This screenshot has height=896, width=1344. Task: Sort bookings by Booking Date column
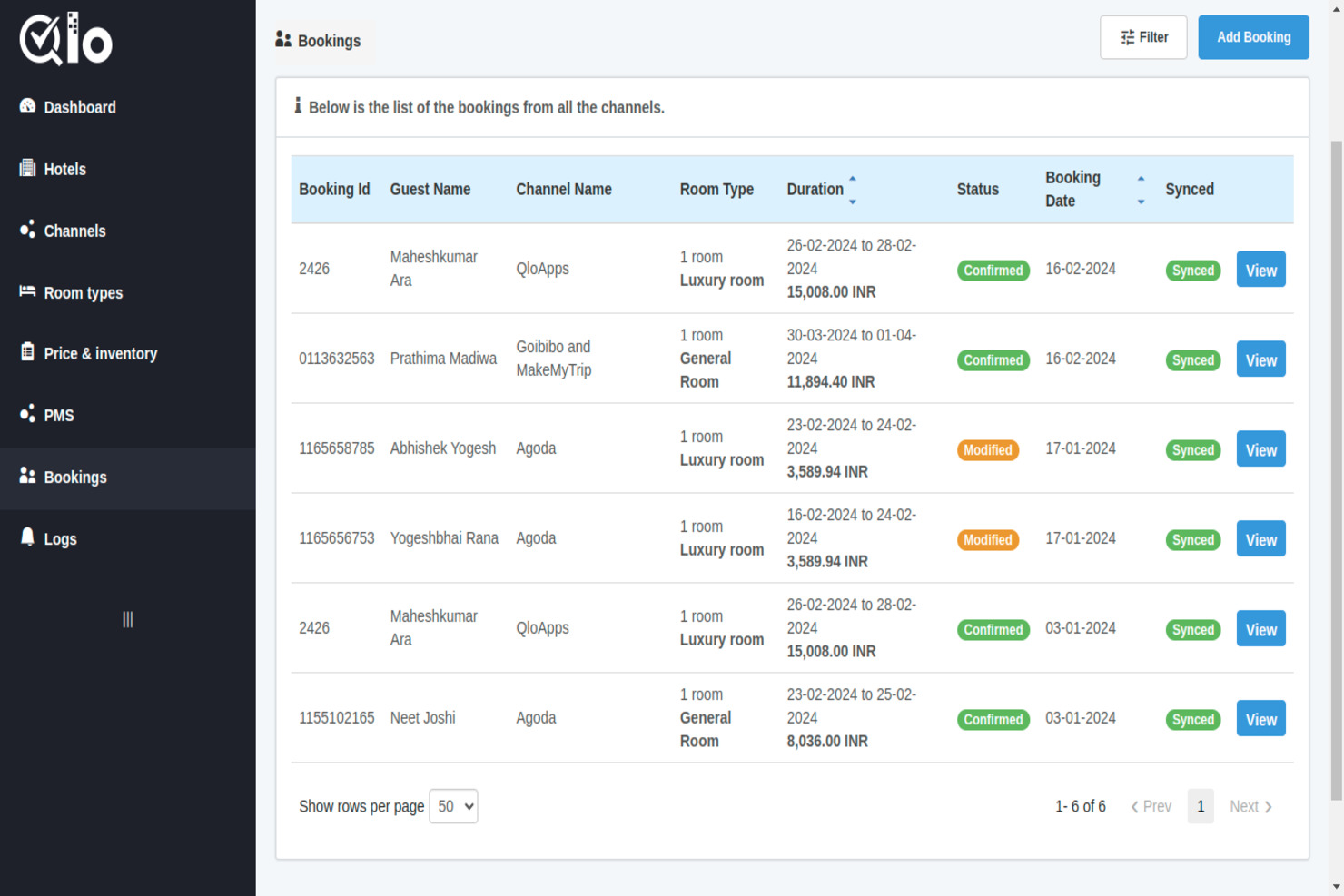coord(1141,189)
